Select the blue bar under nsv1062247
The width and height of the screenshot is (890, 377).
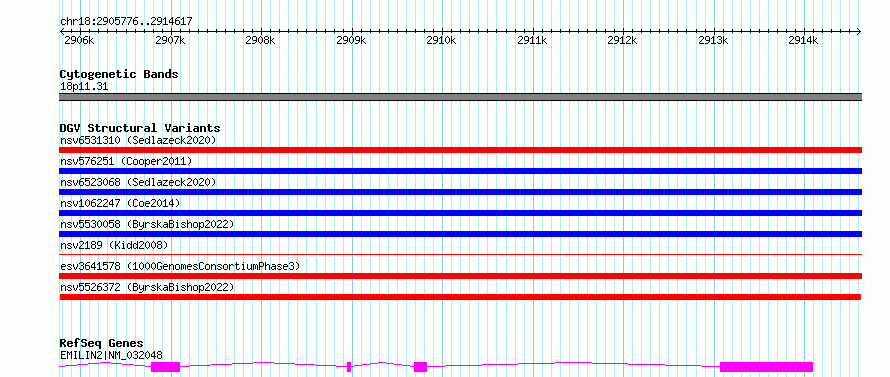460,213
